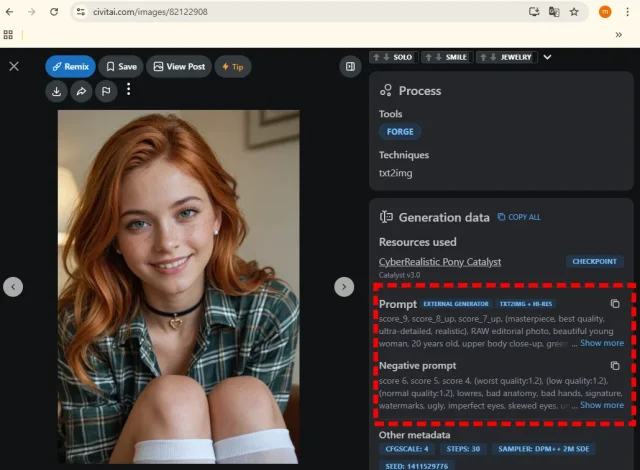This screenshot has height=470, width=640.
Task: Click the Catalyst v3.0 version text
Action: point(399,275)
